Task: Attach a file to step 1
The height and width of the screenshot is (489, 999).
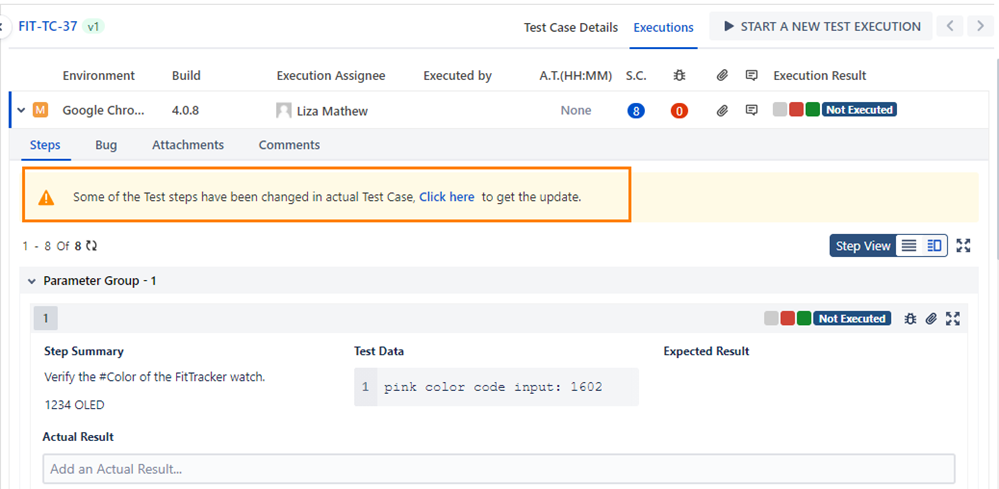Action: [x=931, y=318]
